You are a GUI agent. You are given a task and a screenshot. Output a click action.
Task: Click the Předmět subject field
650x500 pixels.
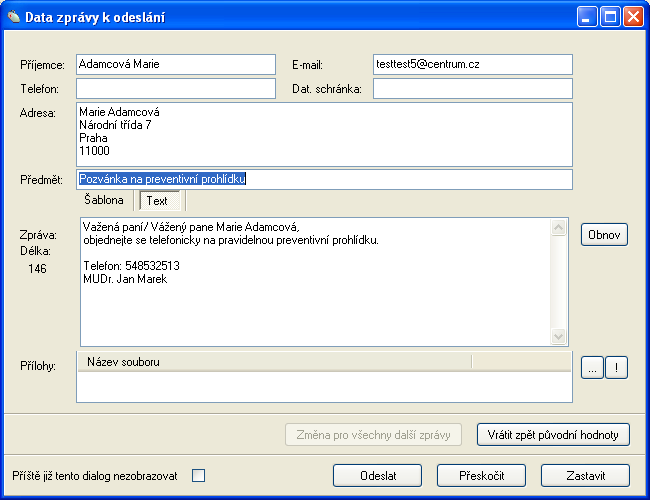(323, 179)
